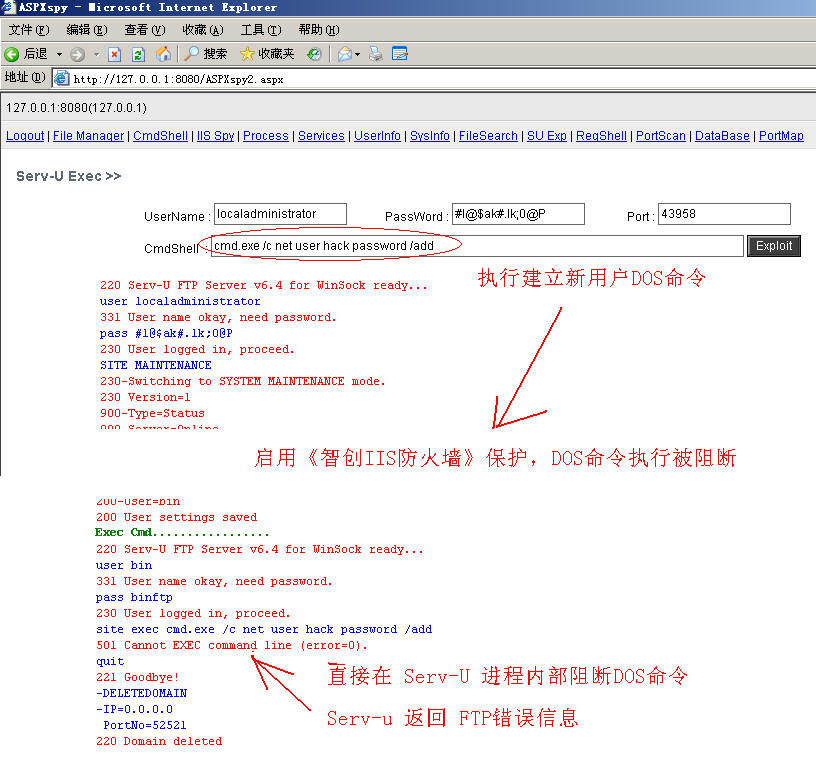Click the "pass binftp" output line
Image resolution: width=816 pixels, height=758 pixels.
click(x=134, y=597)
